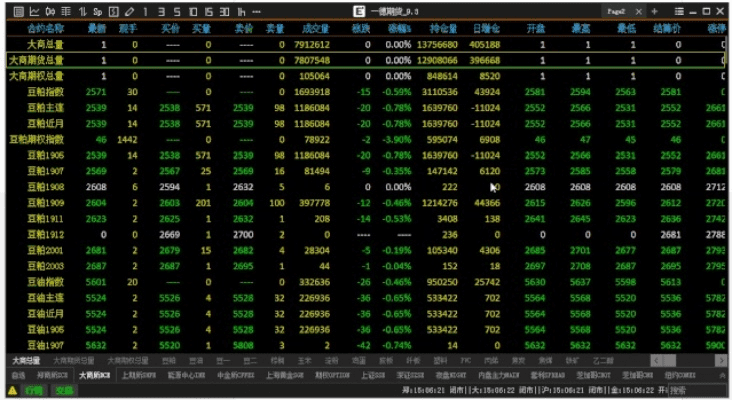
Task: Choose the 15-minute period button
Action: tap(208, 10)
